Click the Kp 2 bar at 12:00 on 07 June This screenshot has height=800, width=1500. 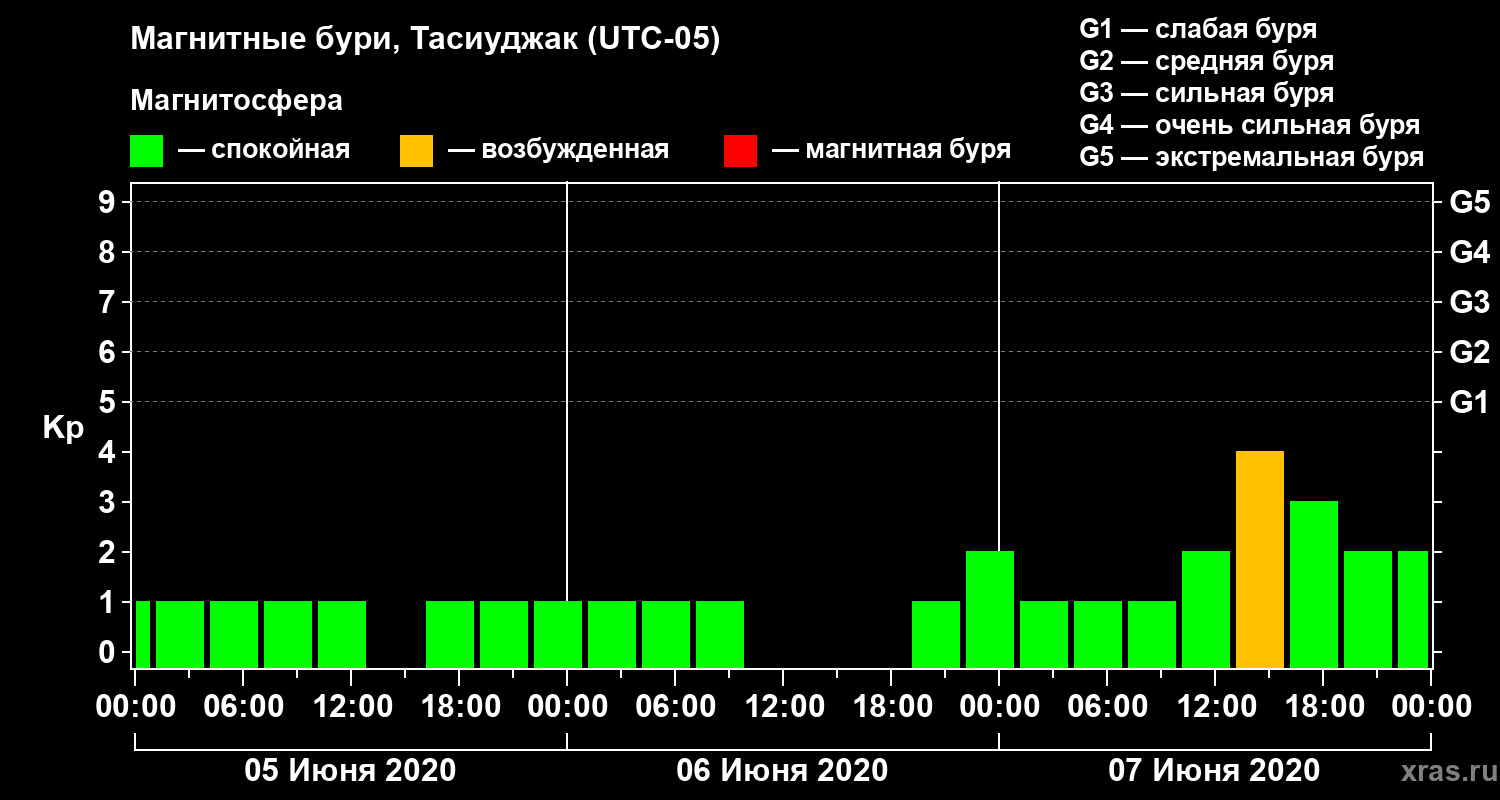1206,610
